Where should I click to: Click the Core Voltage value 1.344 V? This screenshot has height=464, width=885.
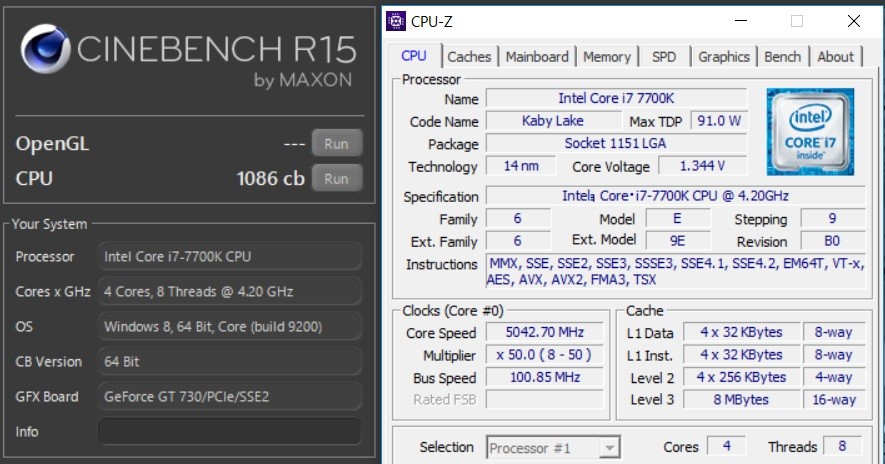(703, 166)
